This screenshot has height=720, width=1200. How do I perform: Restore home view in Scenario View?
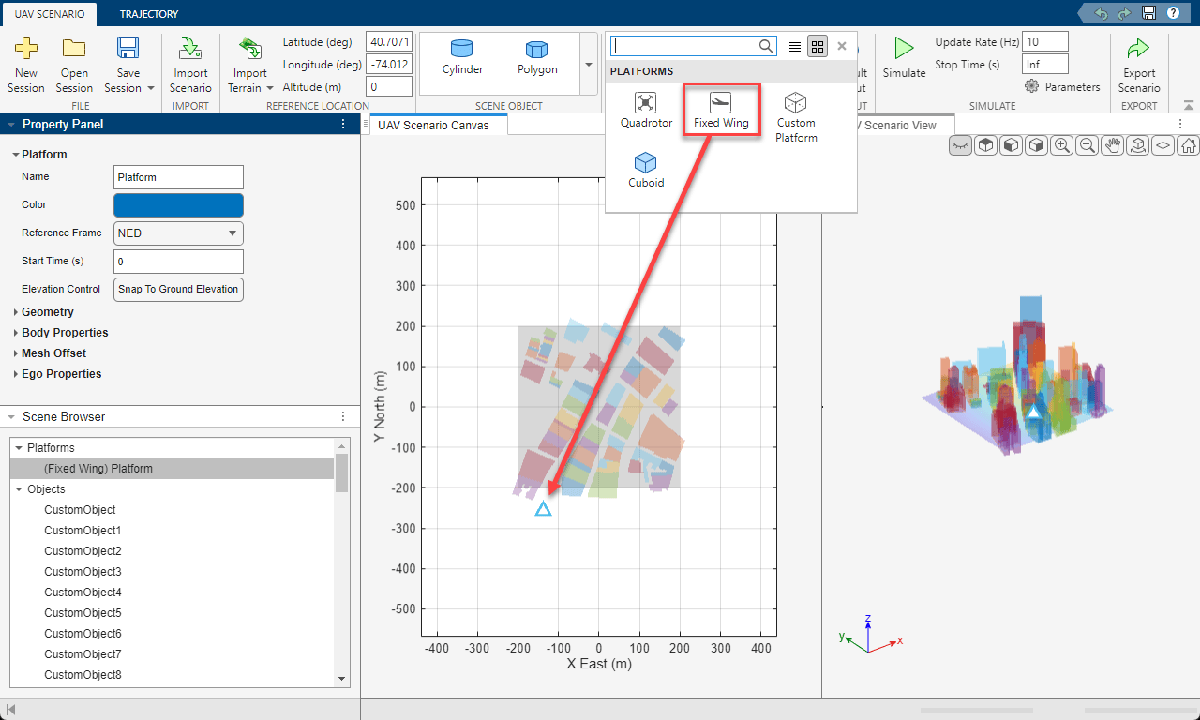pos(1188,146)
